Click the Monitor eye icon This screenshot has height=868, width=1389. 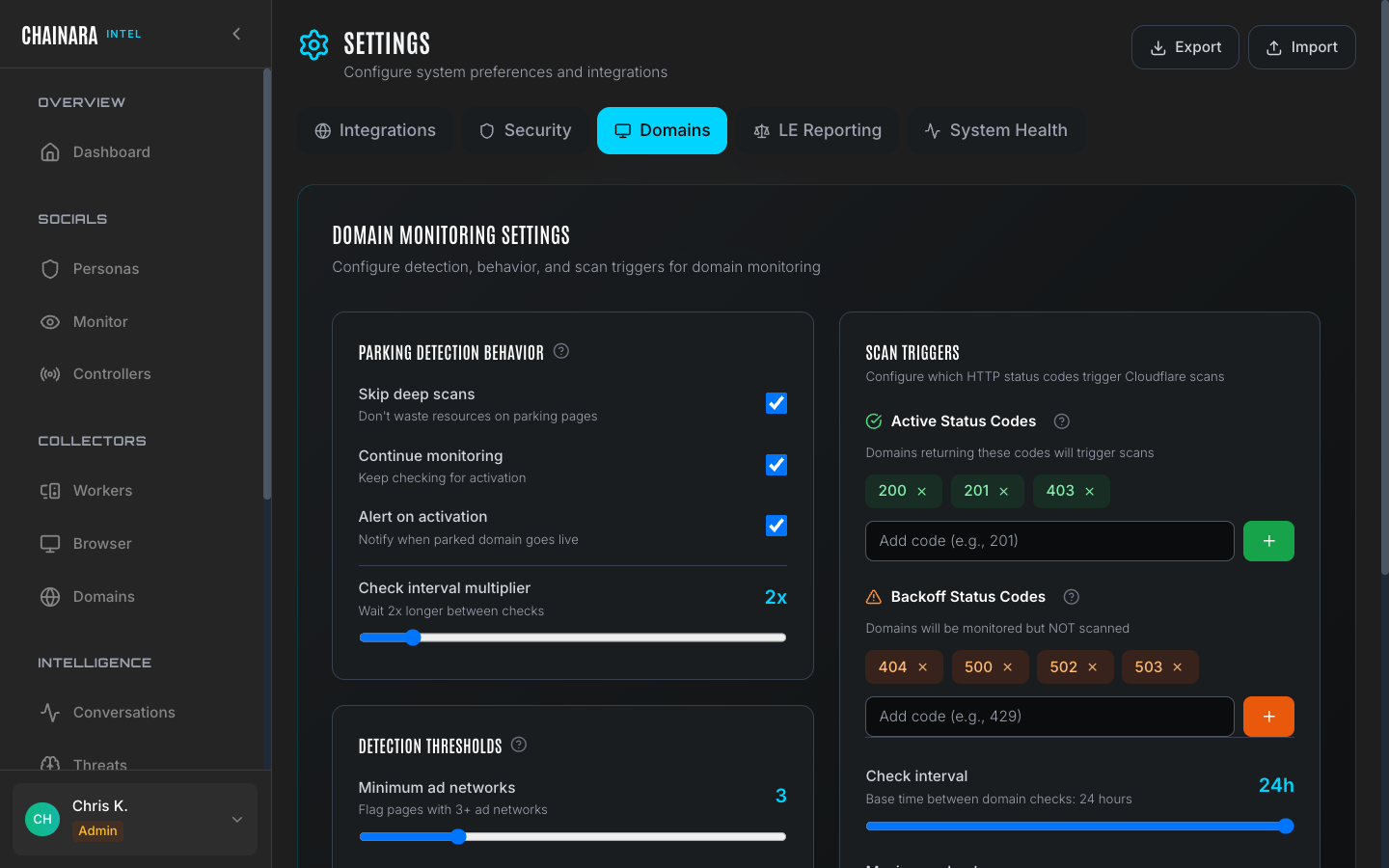click(50, 322)
